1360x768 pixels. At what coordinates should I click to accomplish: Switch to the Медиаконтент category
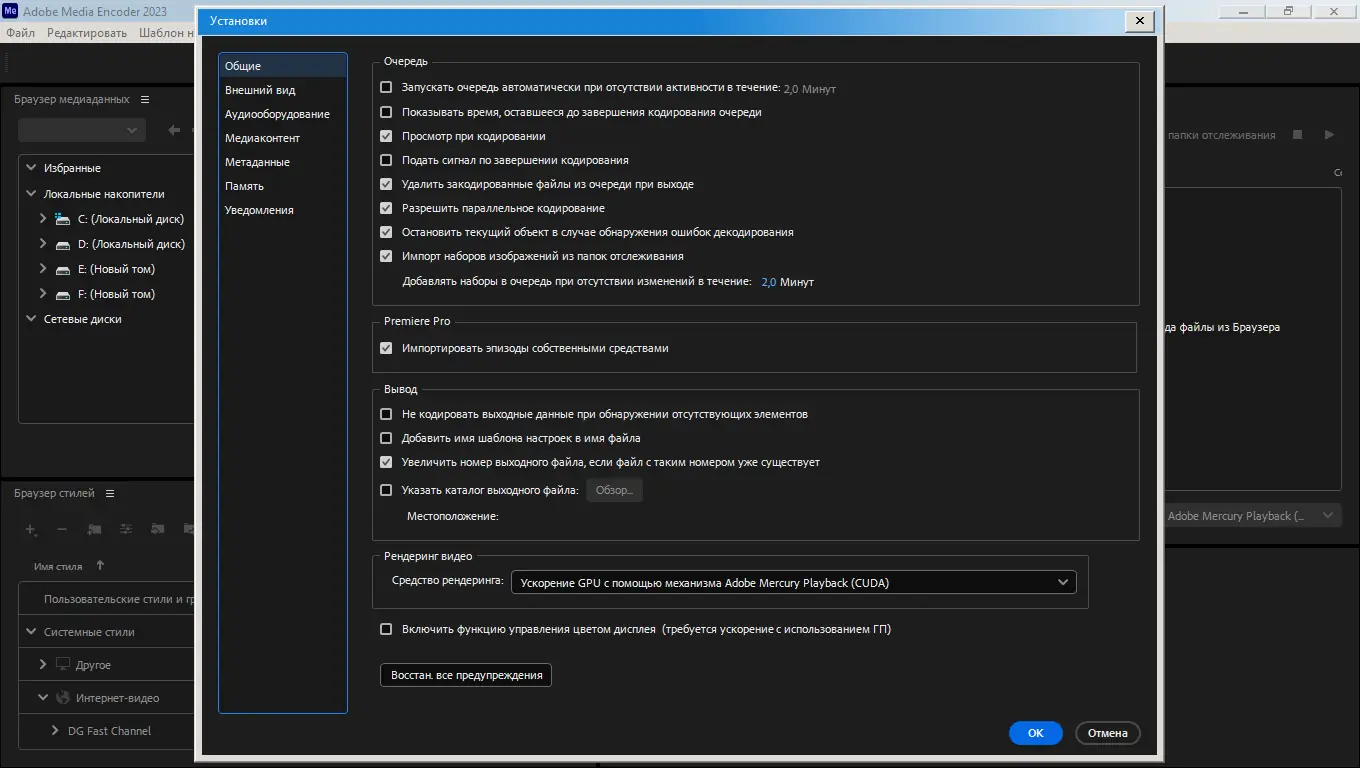click(283, 138)
